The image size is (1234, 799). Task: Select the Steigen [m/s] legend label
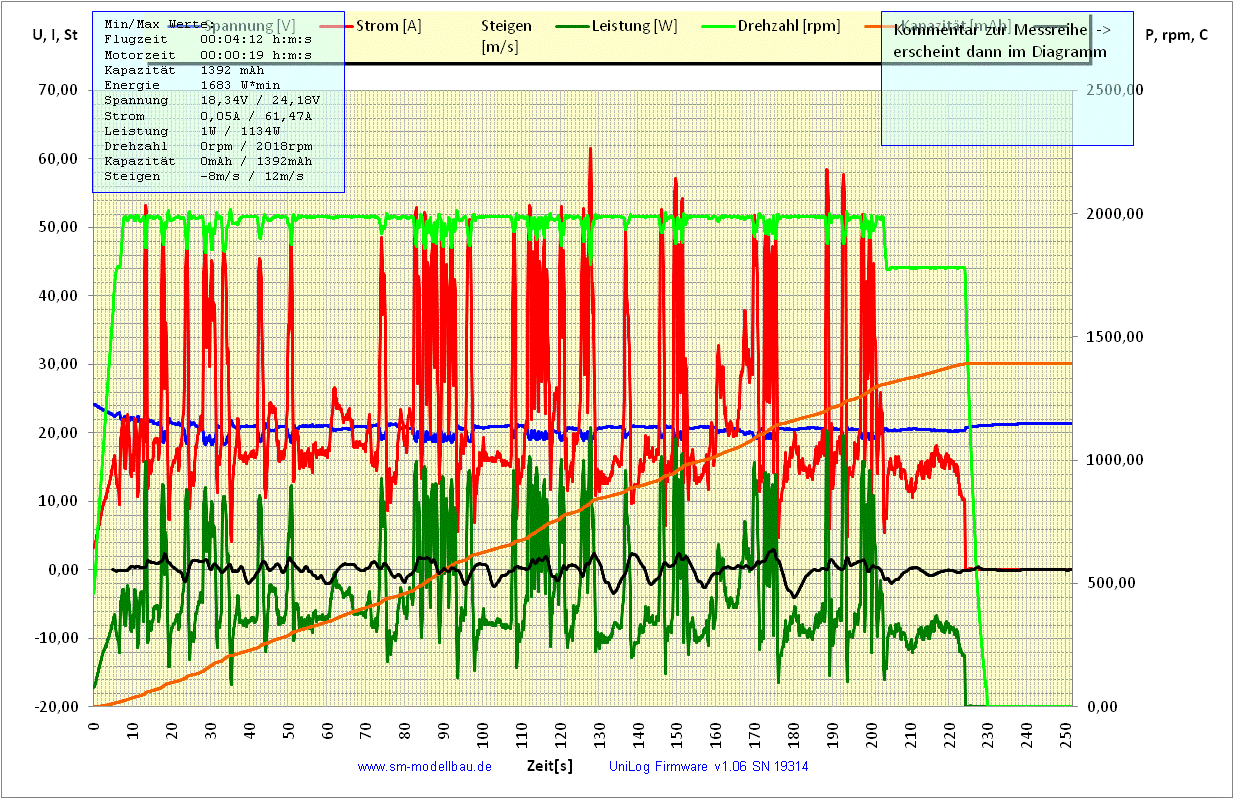506,36
